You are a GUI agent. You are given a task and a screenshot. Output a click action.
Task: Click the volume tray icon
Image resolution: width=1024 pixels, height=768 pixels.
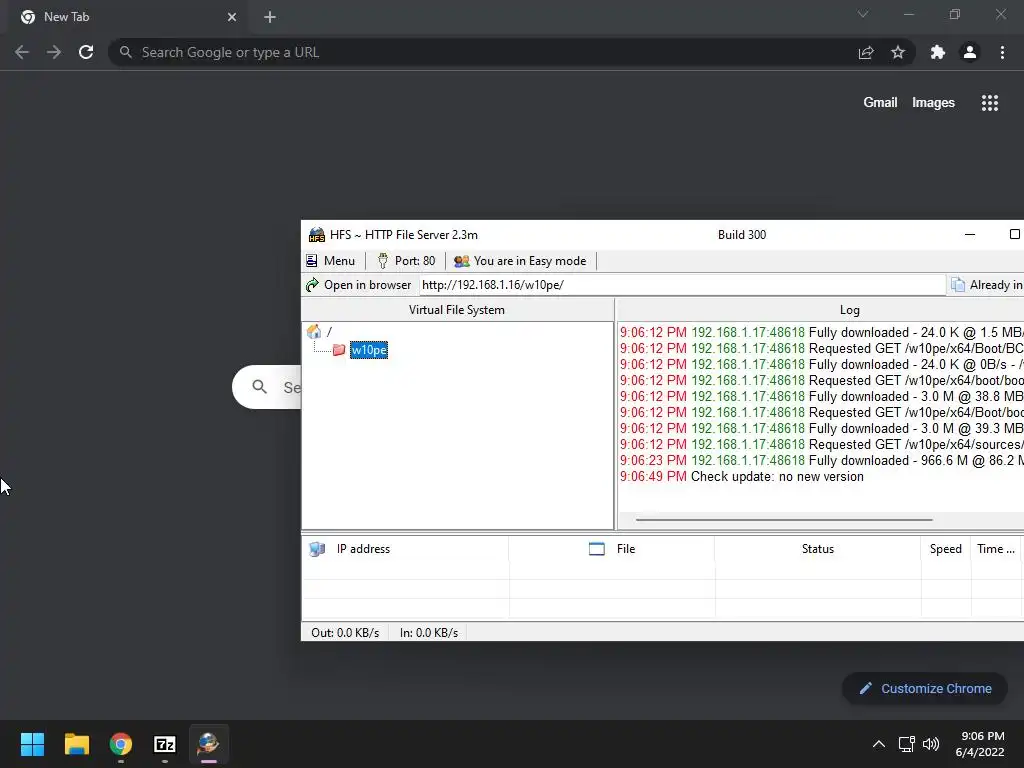(931, 744)
